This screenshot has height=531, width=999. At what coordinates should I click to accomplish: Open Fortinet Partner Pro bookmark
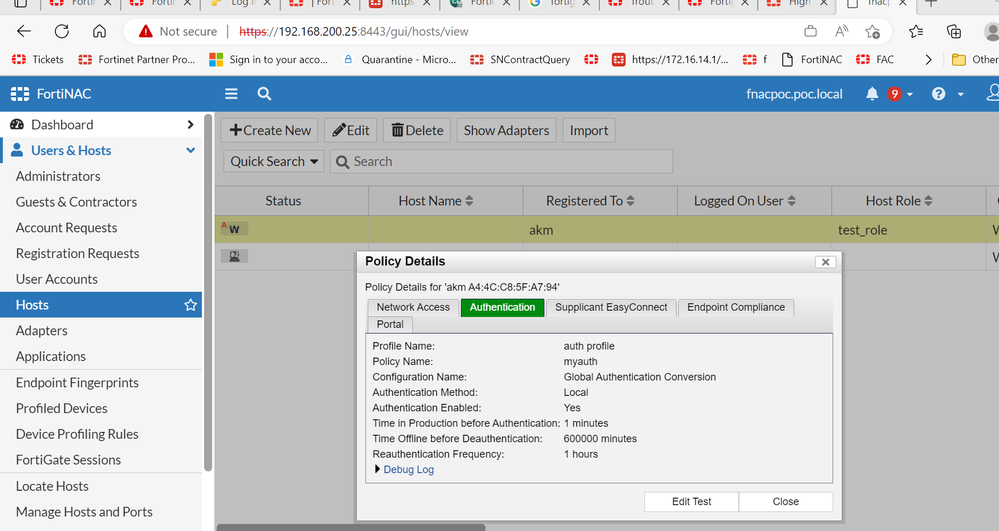pos(137,59)
